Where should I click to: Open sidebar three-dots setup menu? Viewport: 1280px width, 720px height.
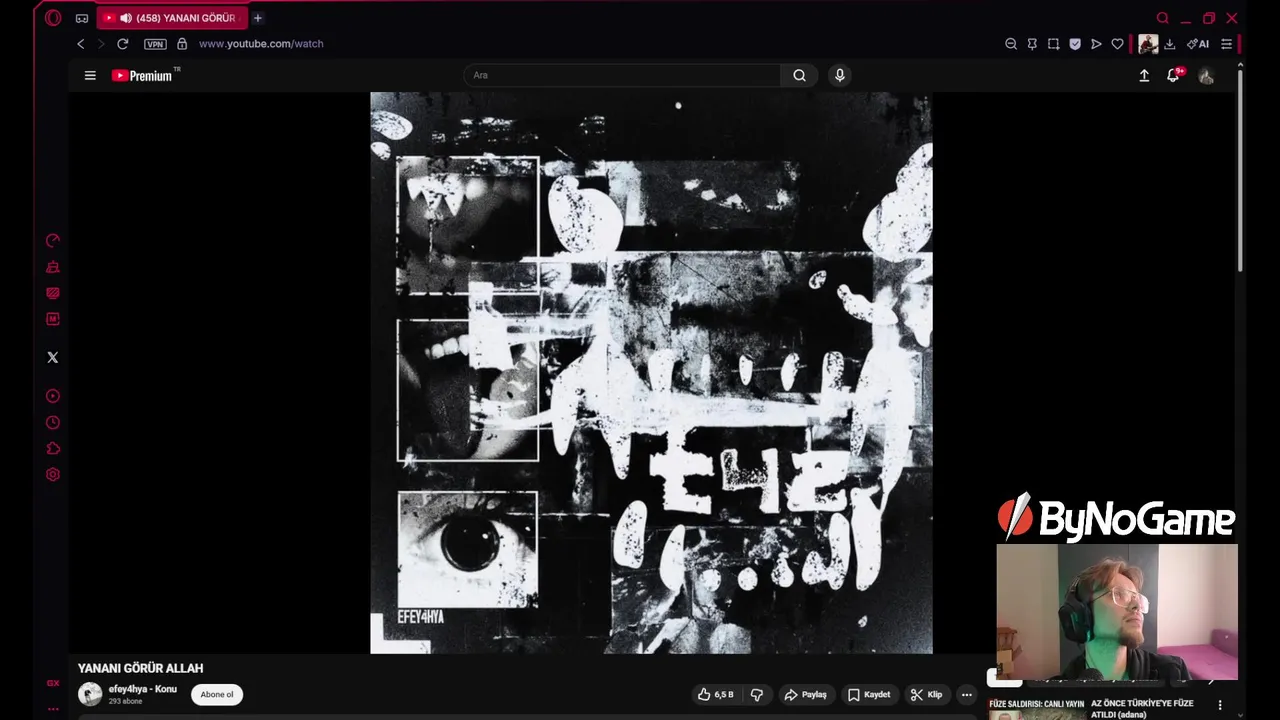(x=53, y=709)
